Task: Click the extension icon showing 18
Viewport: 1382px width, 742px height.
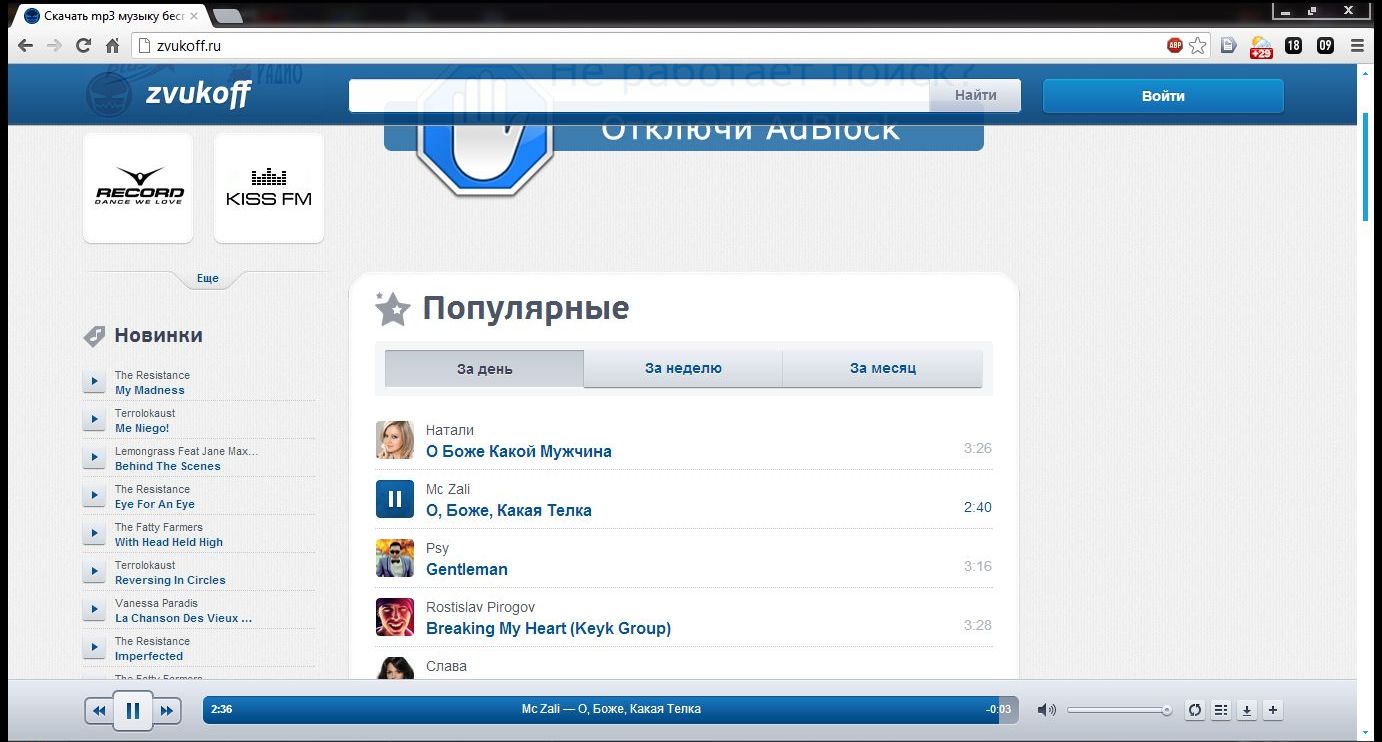Action: click(1294, 45)
